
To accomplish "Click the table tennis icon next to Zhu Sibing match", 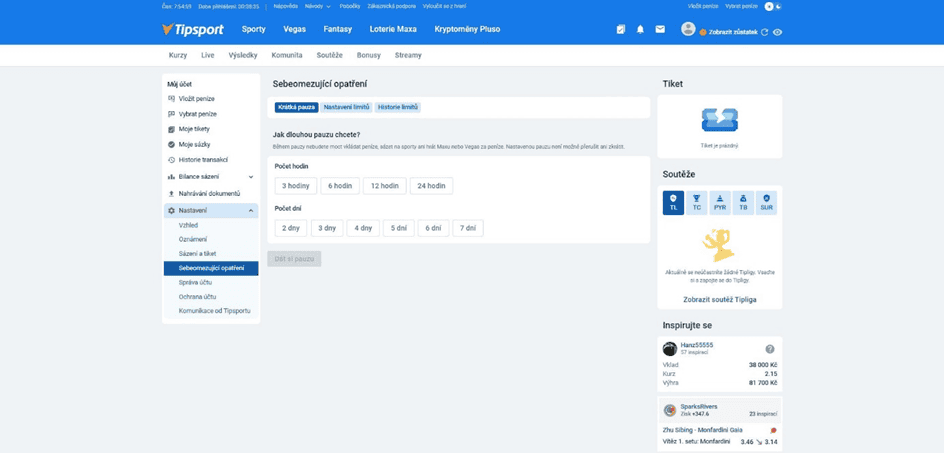I will click(774, 430).
